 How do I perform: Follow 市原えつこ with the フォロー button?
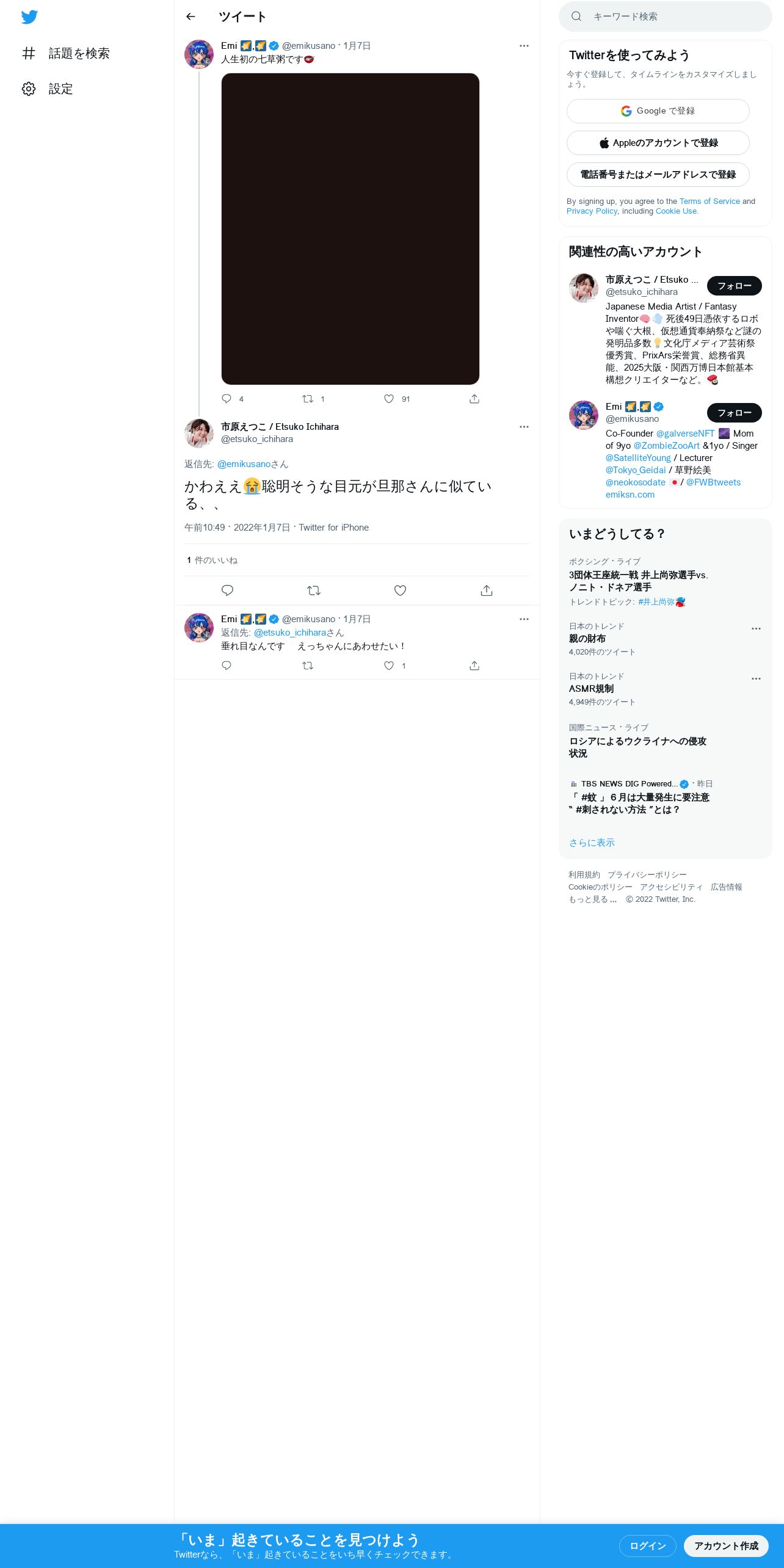coord(735,286)
